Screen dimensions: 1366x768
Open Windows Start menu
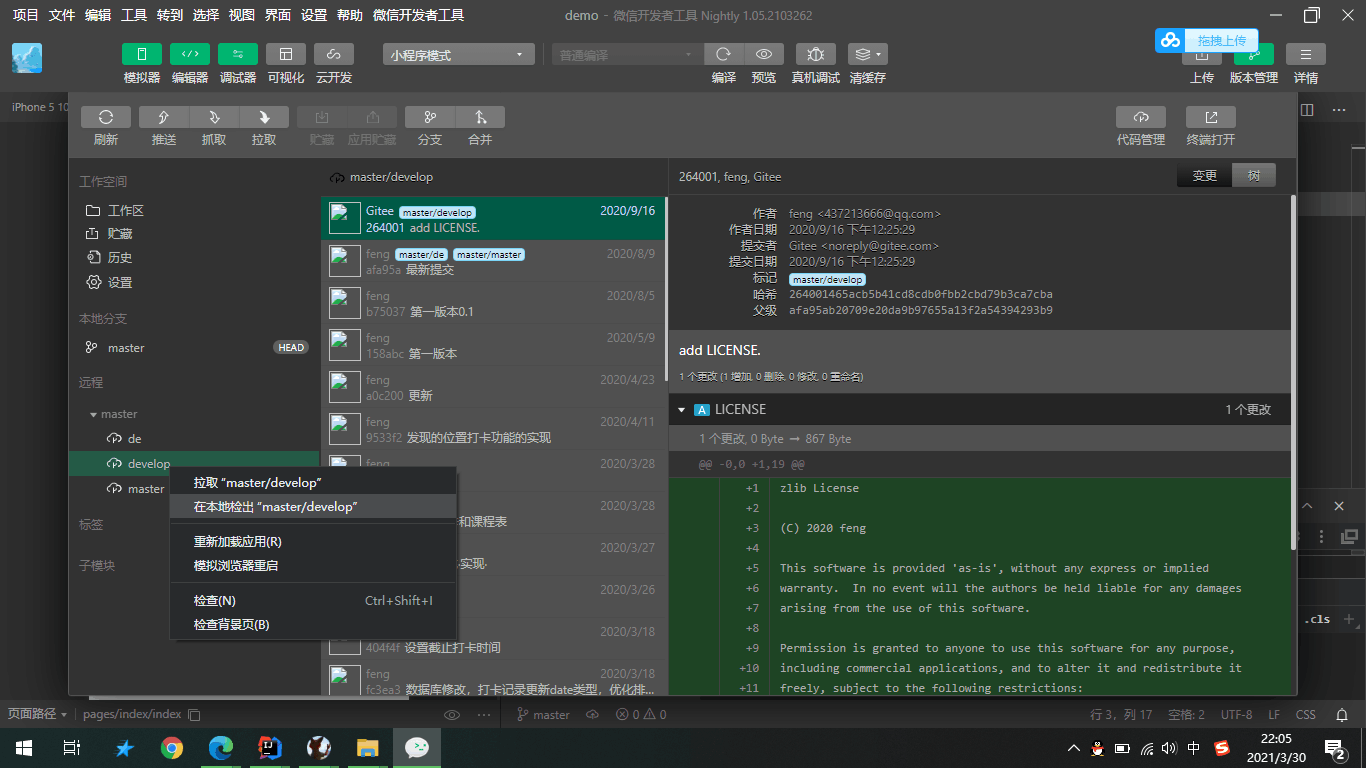pos(24,748)
